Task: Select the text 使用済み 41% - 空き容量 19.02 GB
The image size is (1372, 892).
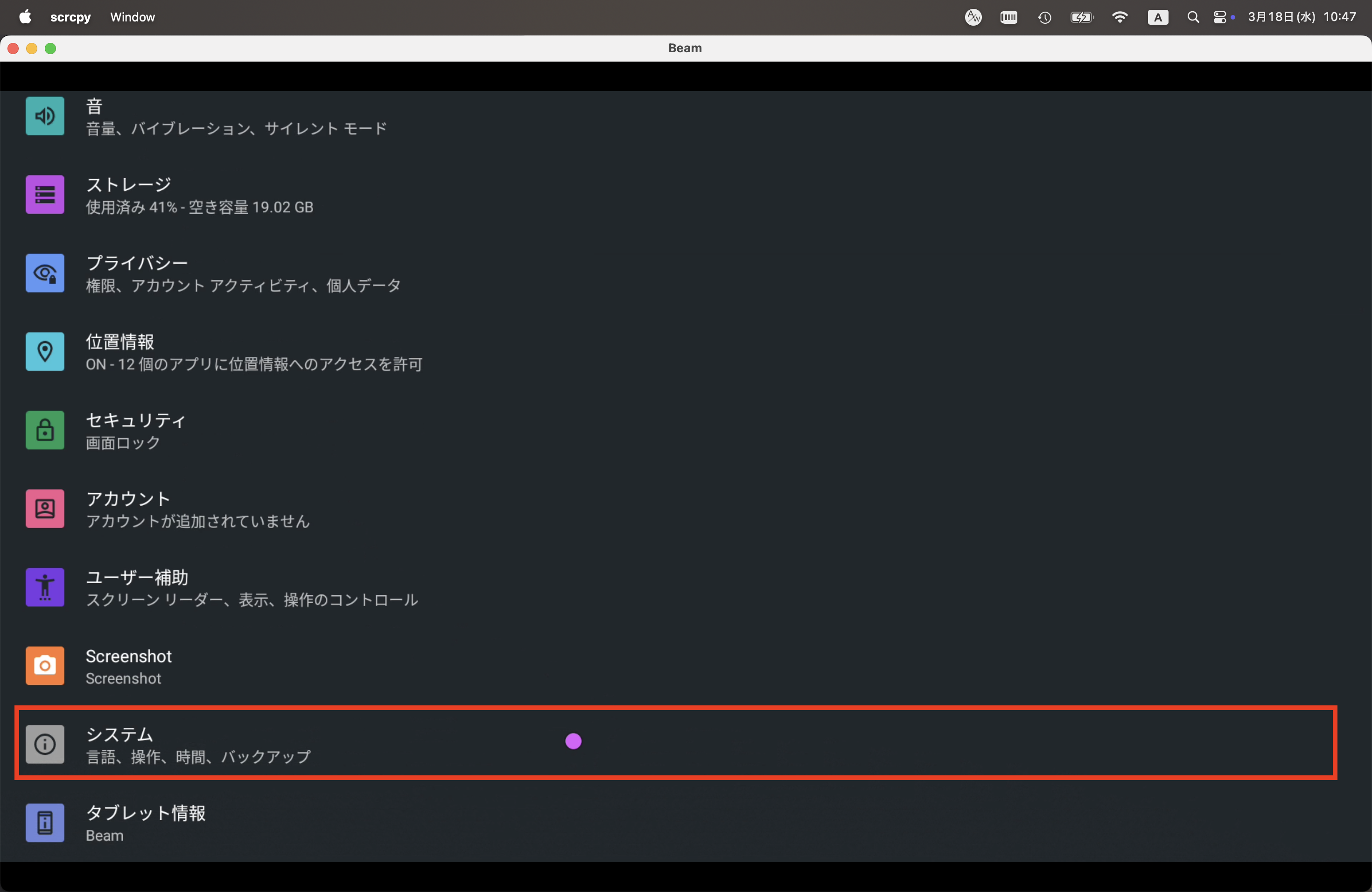Action: click(x=199, y=208)
